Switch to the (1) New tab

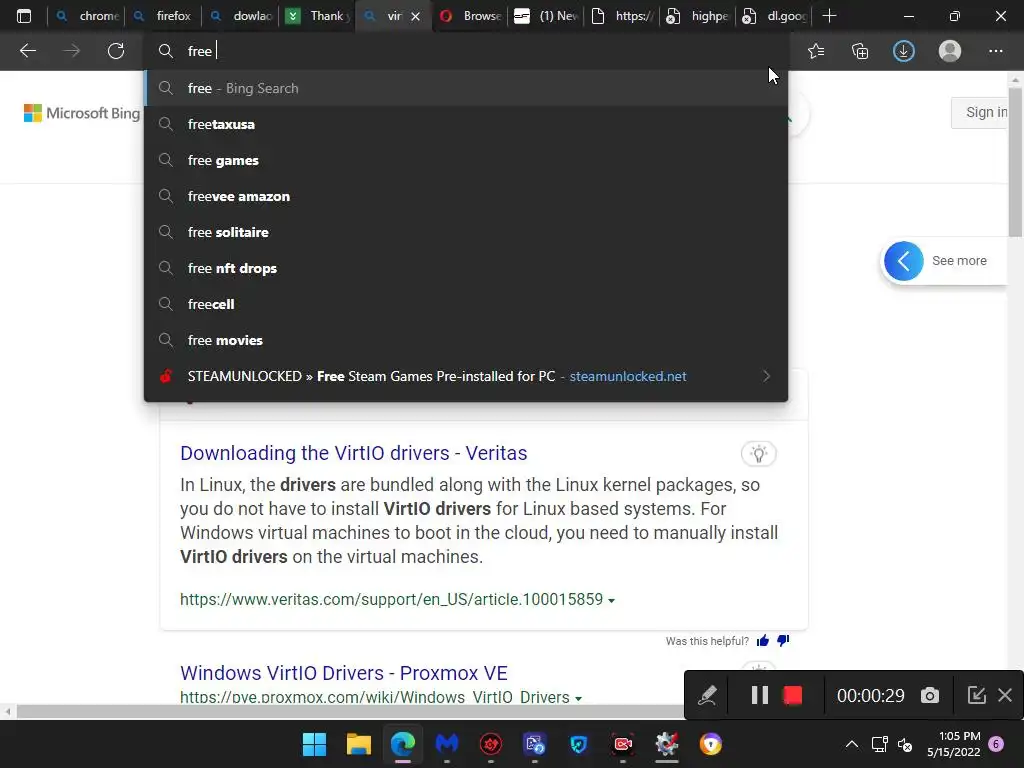click(547, 16)
